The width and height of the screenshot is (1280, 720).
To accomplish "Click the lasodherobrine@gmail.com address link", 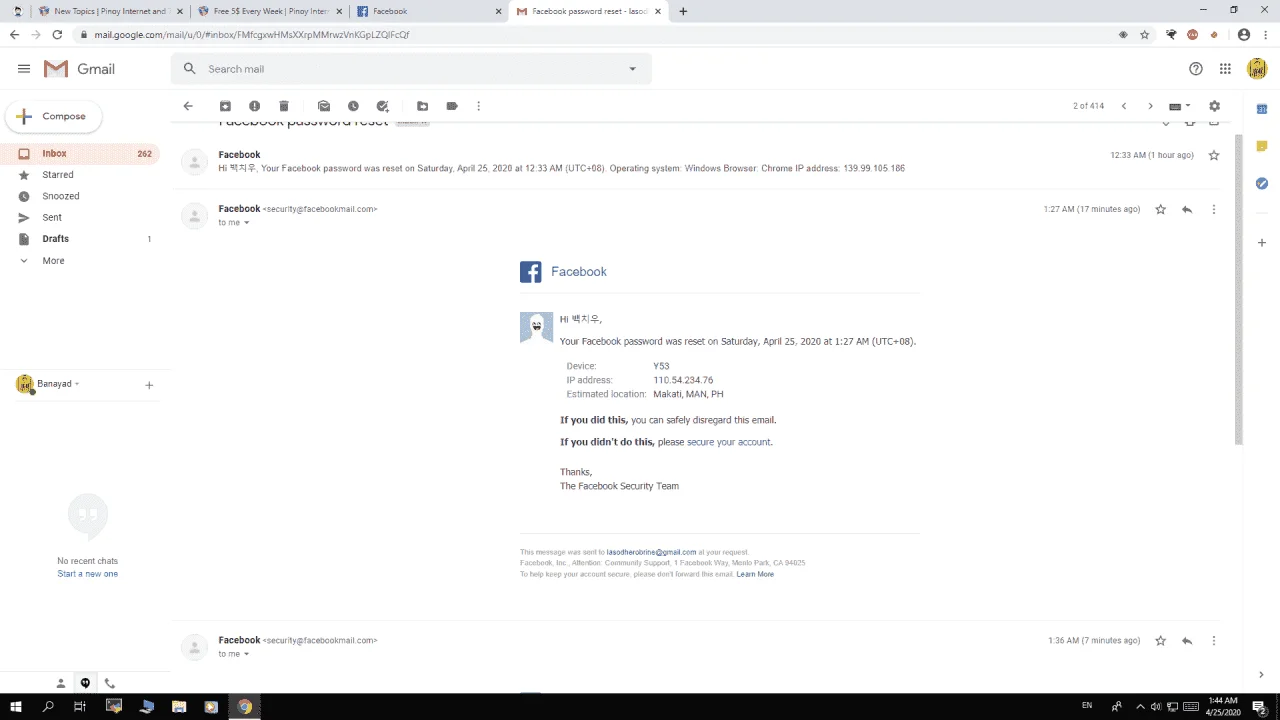I will pos(651,552).
